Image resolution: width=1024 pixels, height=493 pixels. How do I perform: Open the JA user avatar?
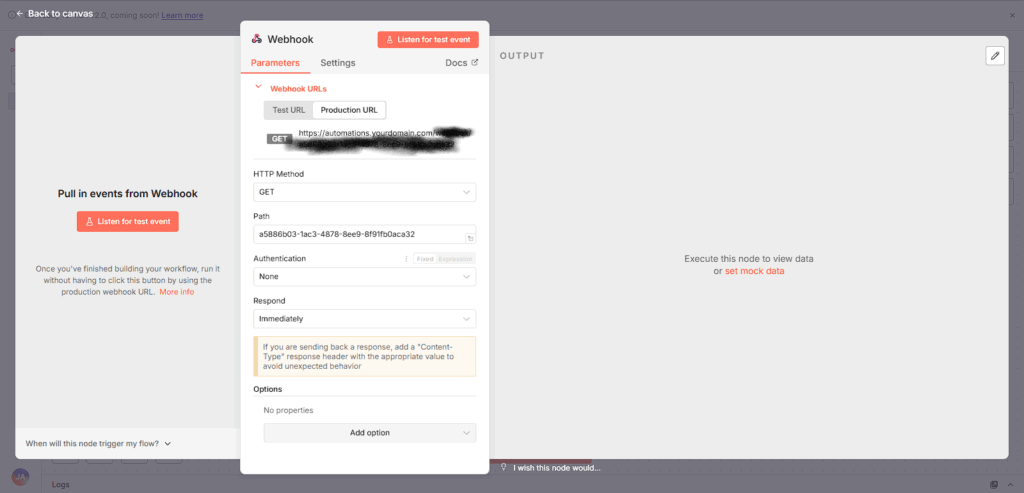coord(20,477)
